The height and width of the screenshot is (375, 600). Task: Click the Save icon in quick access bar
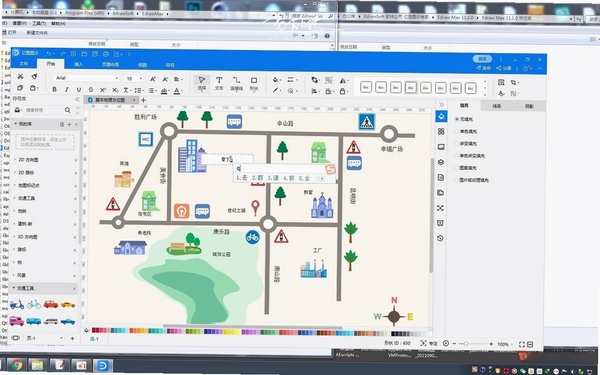pos(95,54)
